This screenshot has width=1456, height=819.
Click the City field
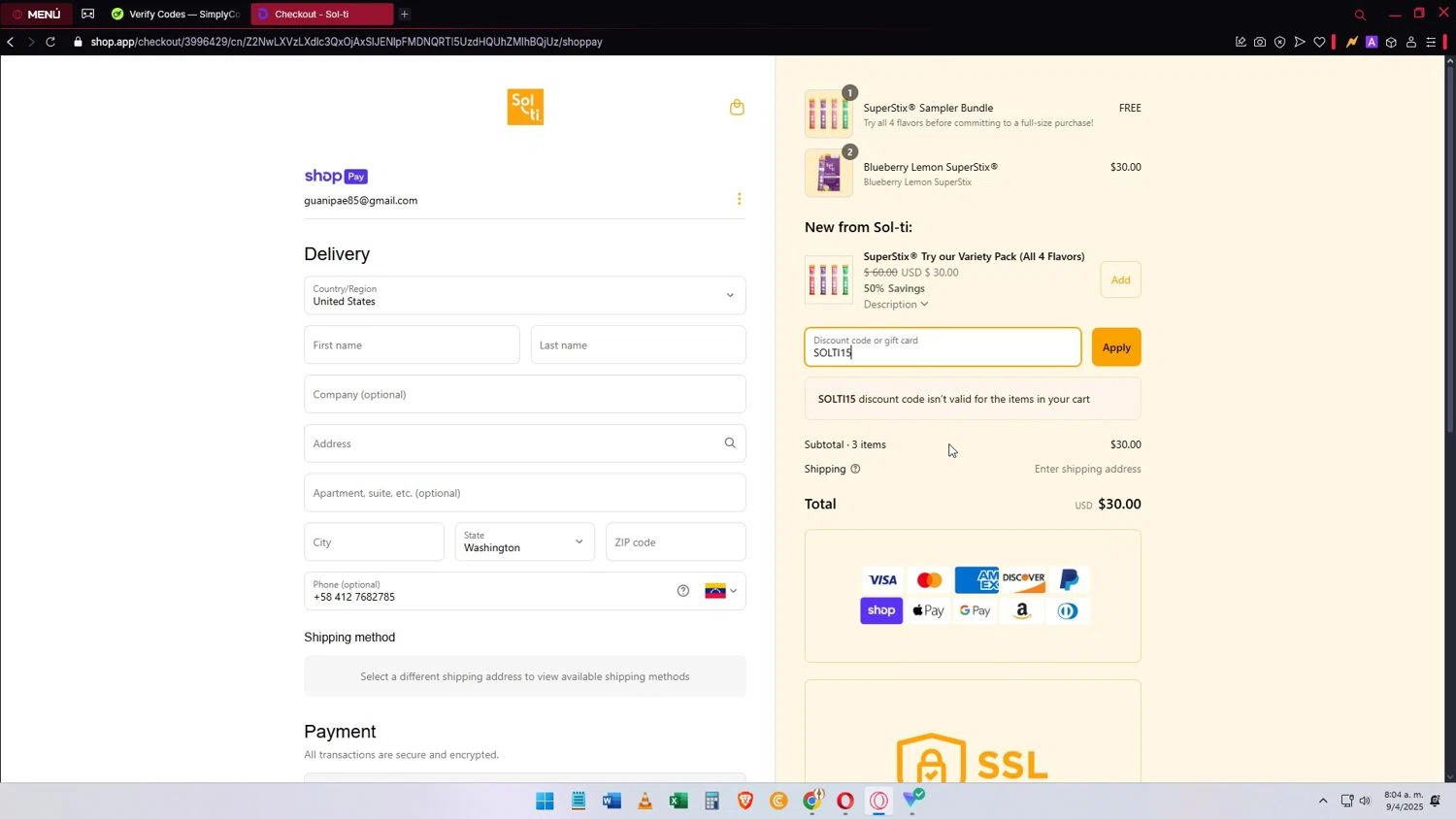point(374,541)
